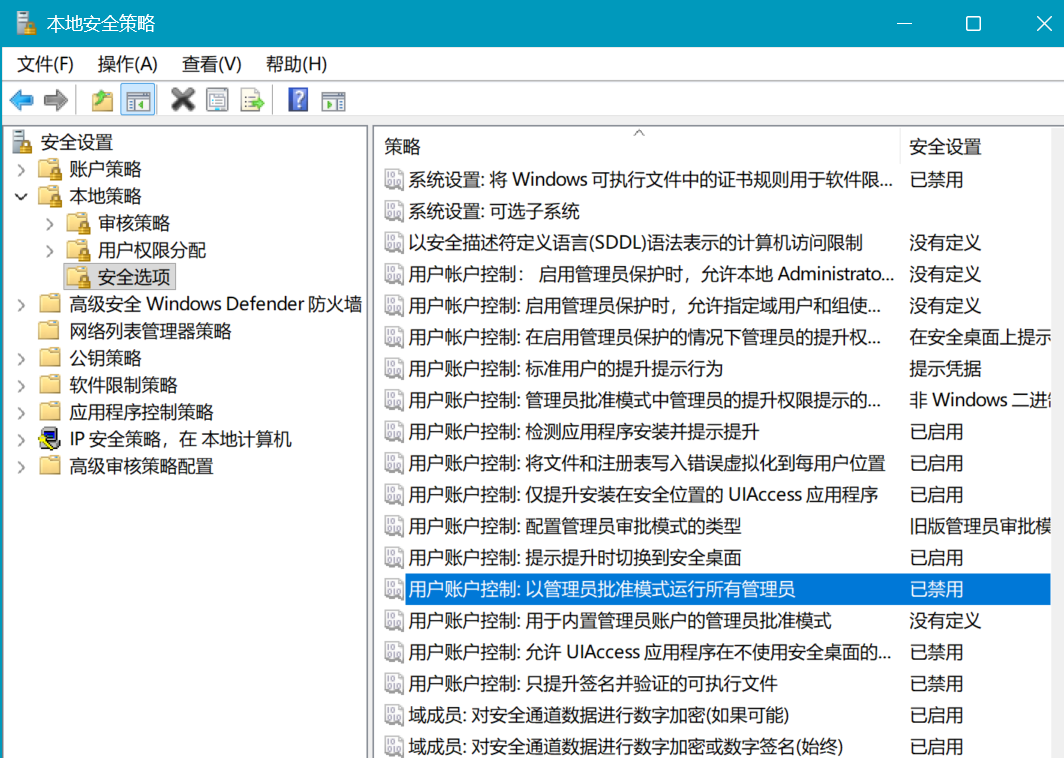The height and width of the screenshot is (758, 1064).
Task: Open the 操作(A) menu
Action: (128, 64)
